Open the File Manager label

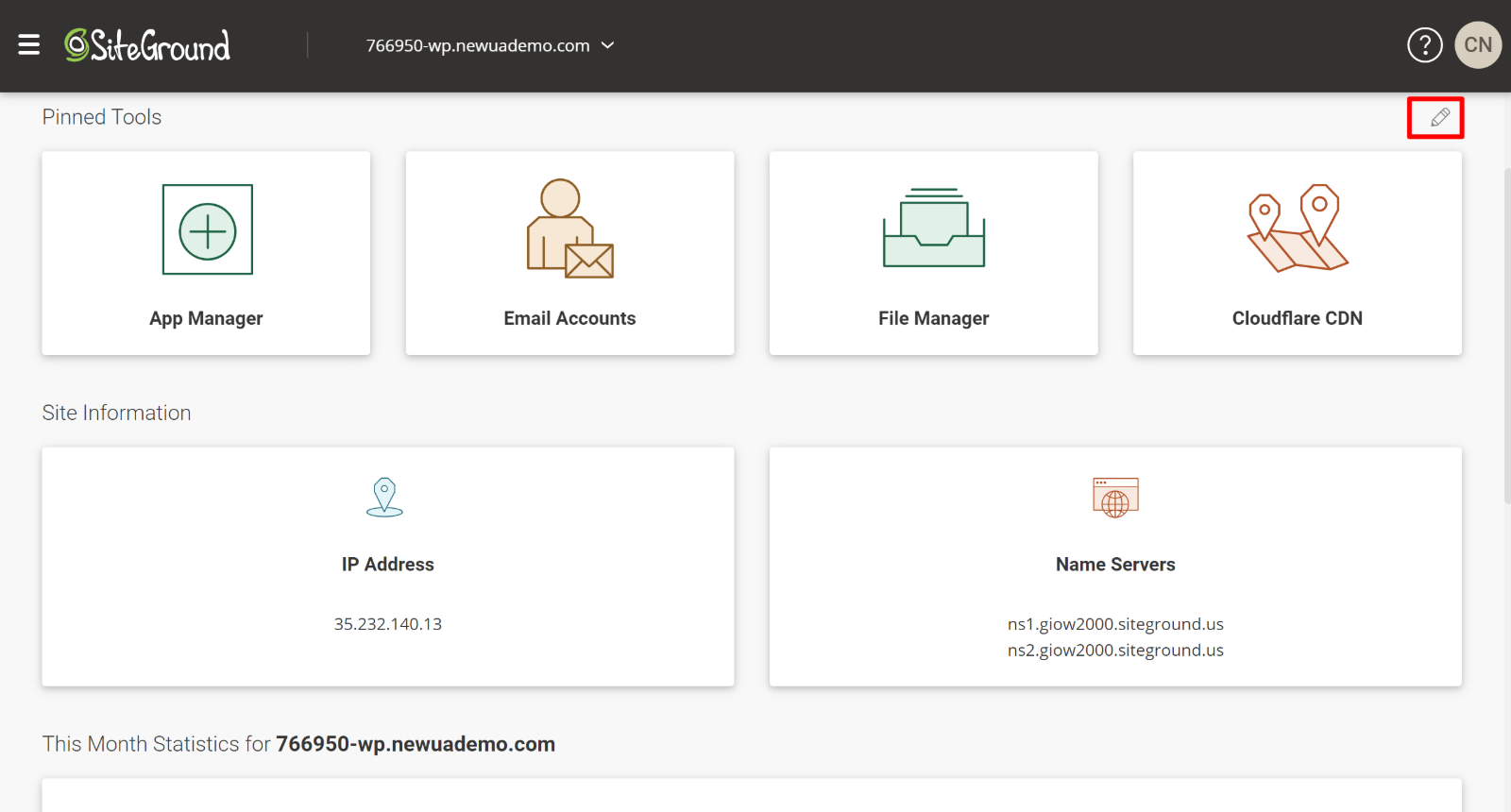(x=934, y=318)
